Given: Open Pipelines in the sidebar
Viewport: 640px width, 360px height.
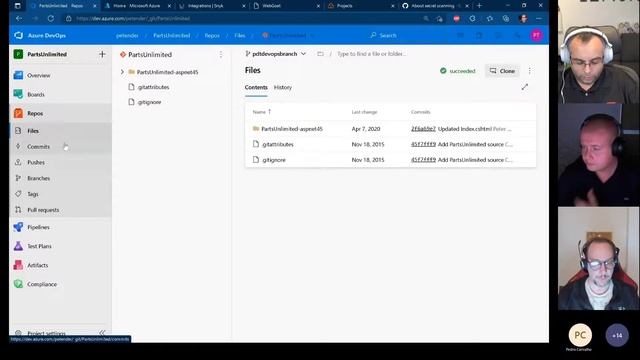Looking at the screenshot, I should (38, 227).
